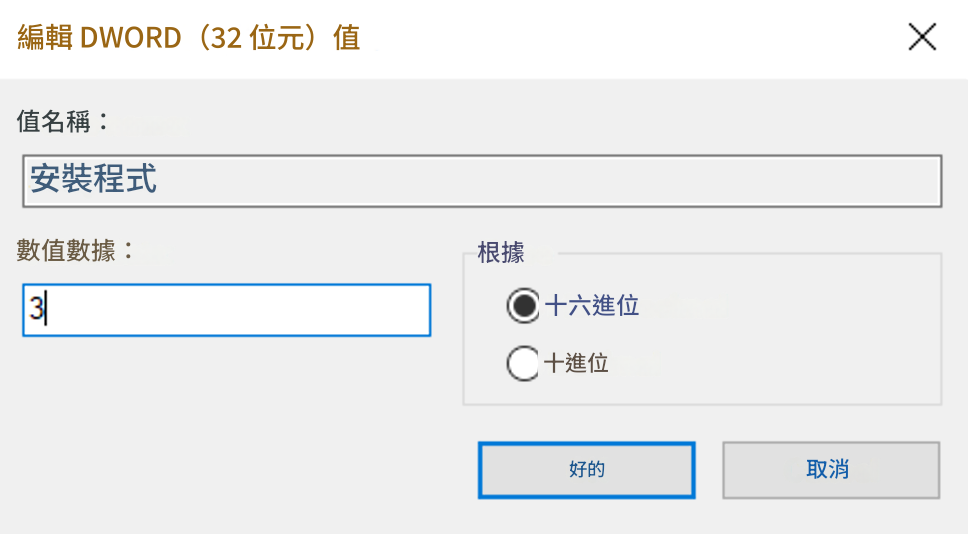Click the 值名稱 field box
The width and height of the screenshot is (968, 534).
(481, 181)
